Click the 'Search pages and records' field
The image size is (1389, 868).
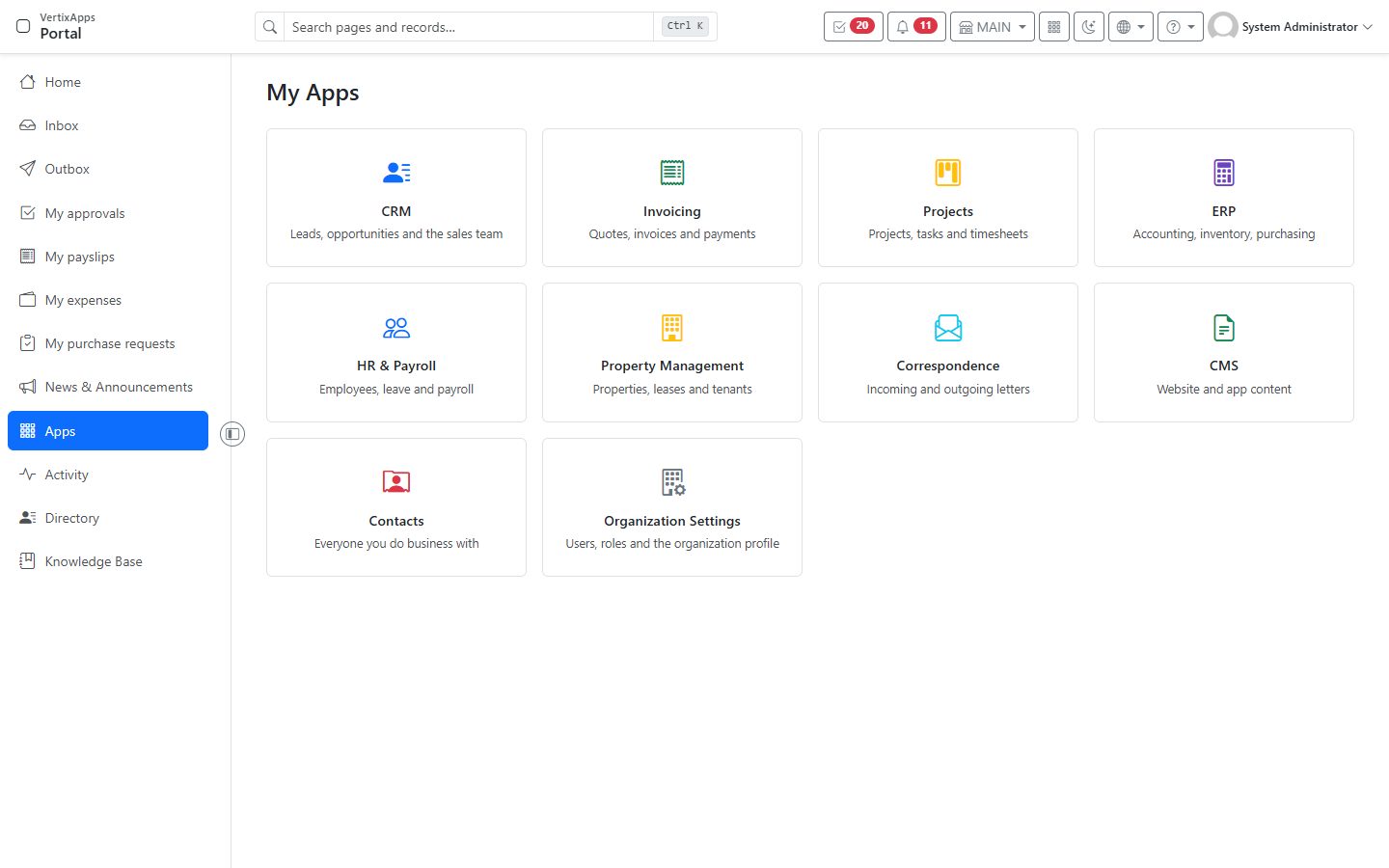point(469,27)
